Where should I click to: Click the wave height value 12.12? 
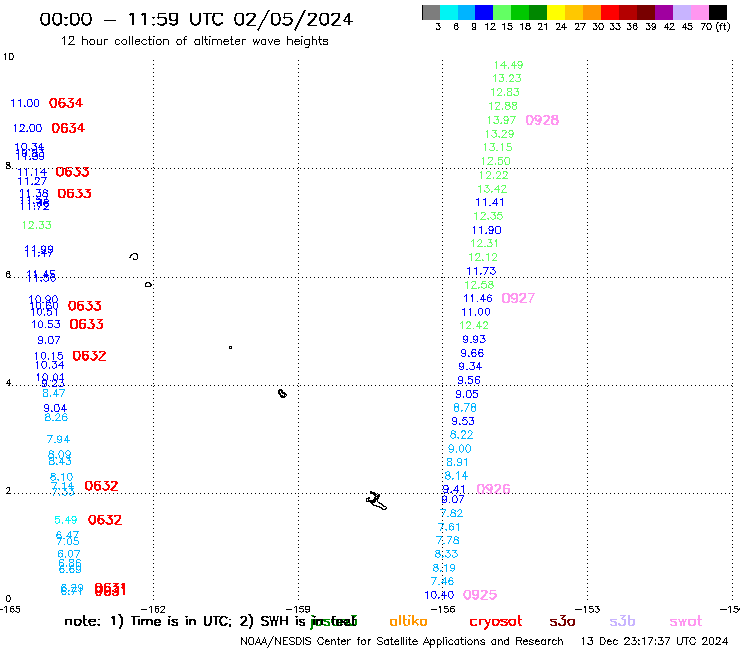pyautogui.click(x=483, y=258)
